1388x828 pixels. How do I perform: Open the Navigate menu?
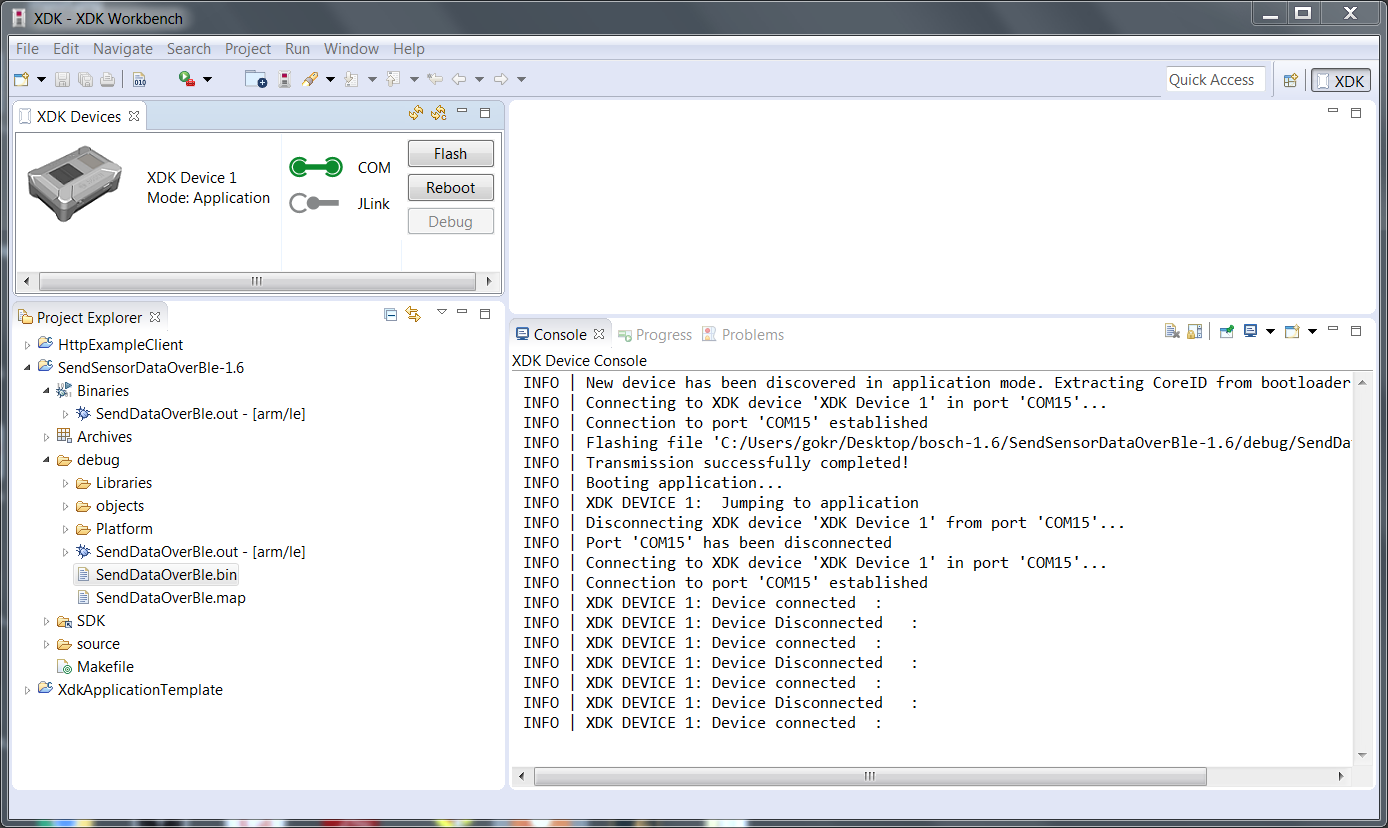123,48
